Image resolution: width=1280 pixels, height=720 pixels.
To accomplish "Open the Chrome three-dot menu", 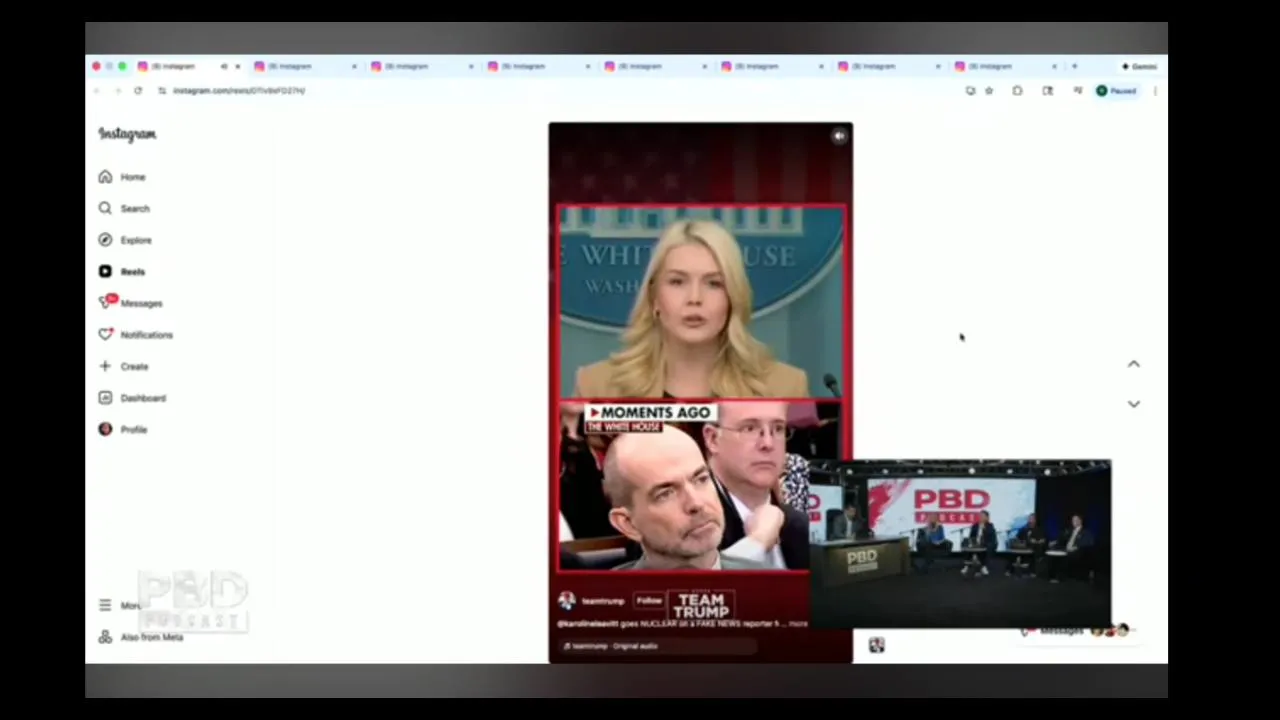I will click(x=1155, y=91).
